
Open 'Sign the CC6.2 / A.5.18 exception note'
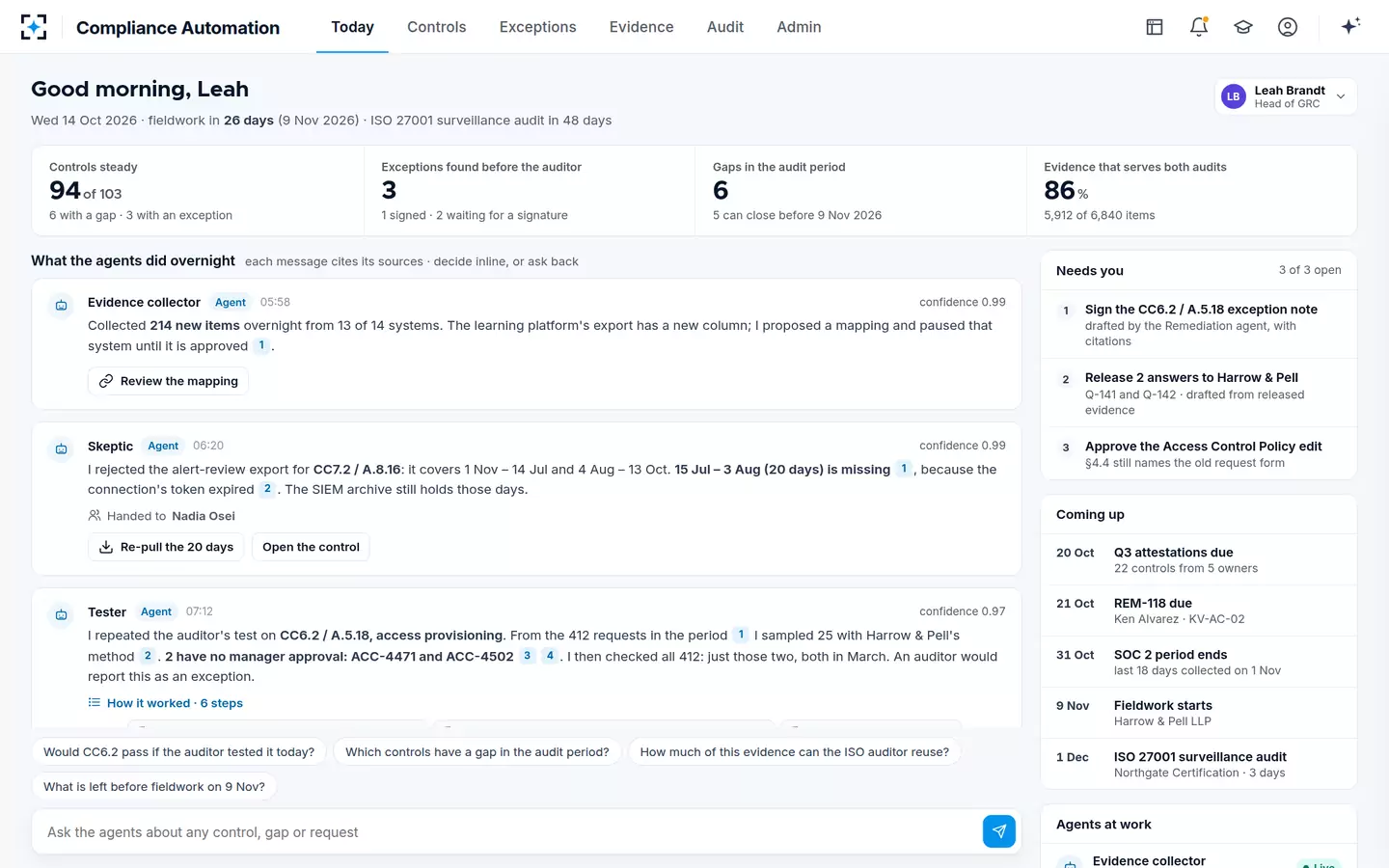[1199, 325]
